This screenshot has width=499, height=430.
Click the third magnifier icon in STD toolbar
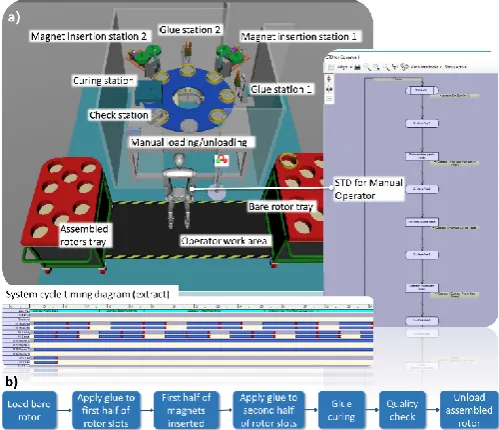click(x=386, y=67)
